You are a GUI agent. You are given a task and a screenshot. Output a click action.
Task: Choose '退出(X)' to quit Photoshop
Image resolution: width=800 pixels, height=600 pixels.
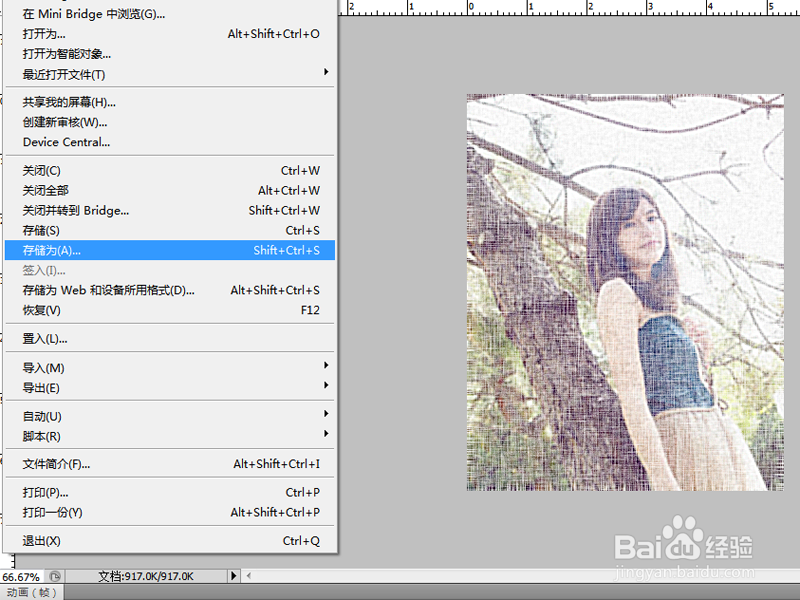tap(169, 541)
